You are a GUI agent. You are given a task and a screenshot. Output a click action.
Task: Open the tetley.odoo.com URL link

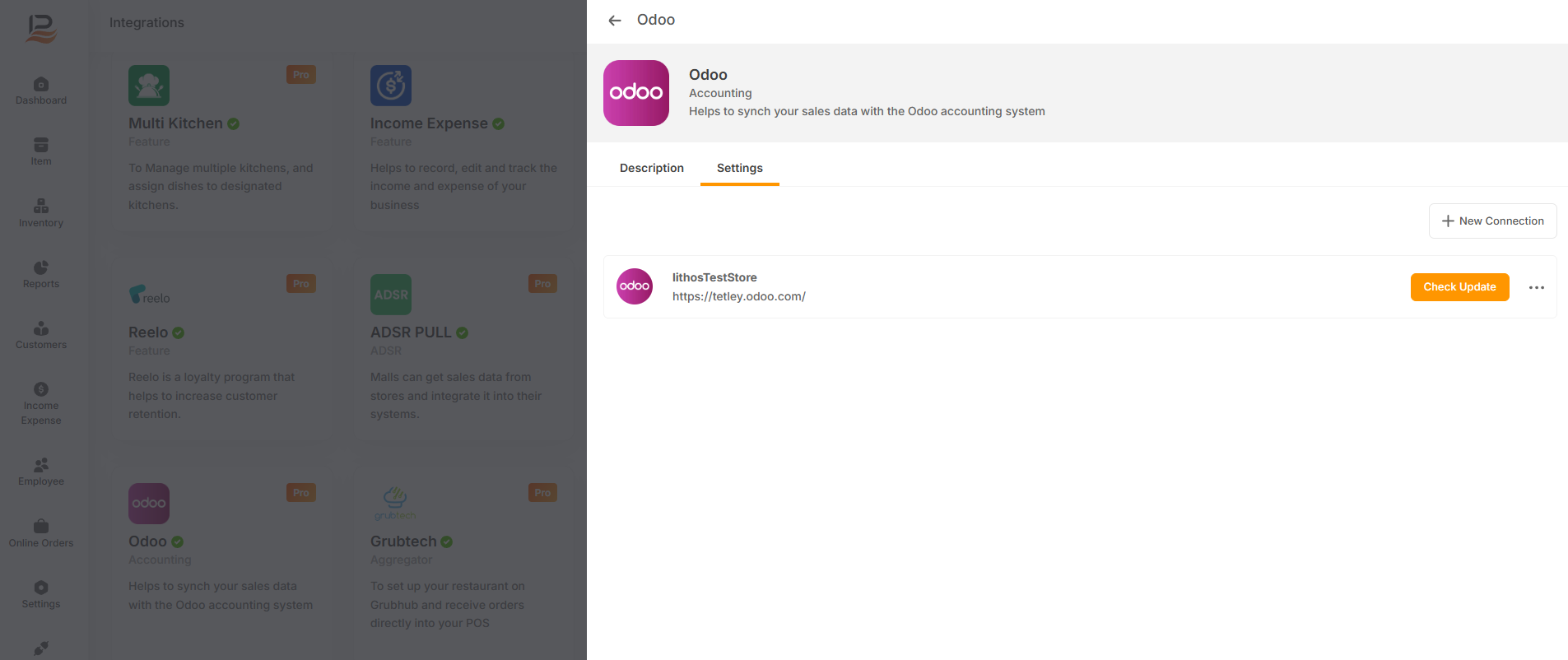tap(738, 296)
